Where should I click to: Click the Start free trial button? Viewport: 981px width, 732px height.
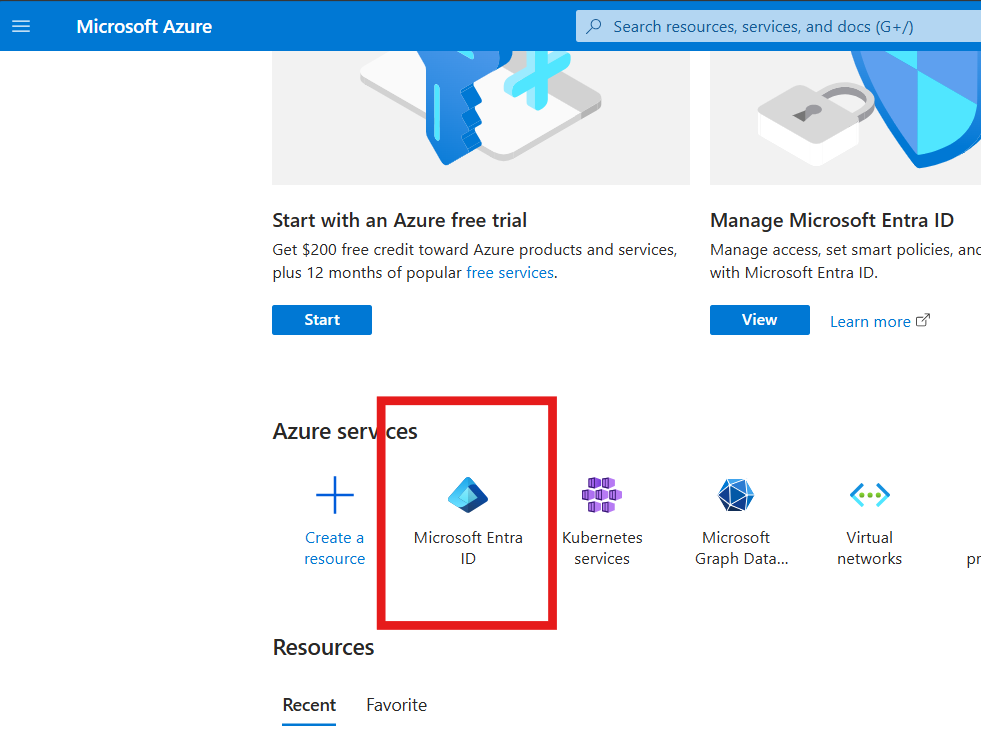[322, 320]
